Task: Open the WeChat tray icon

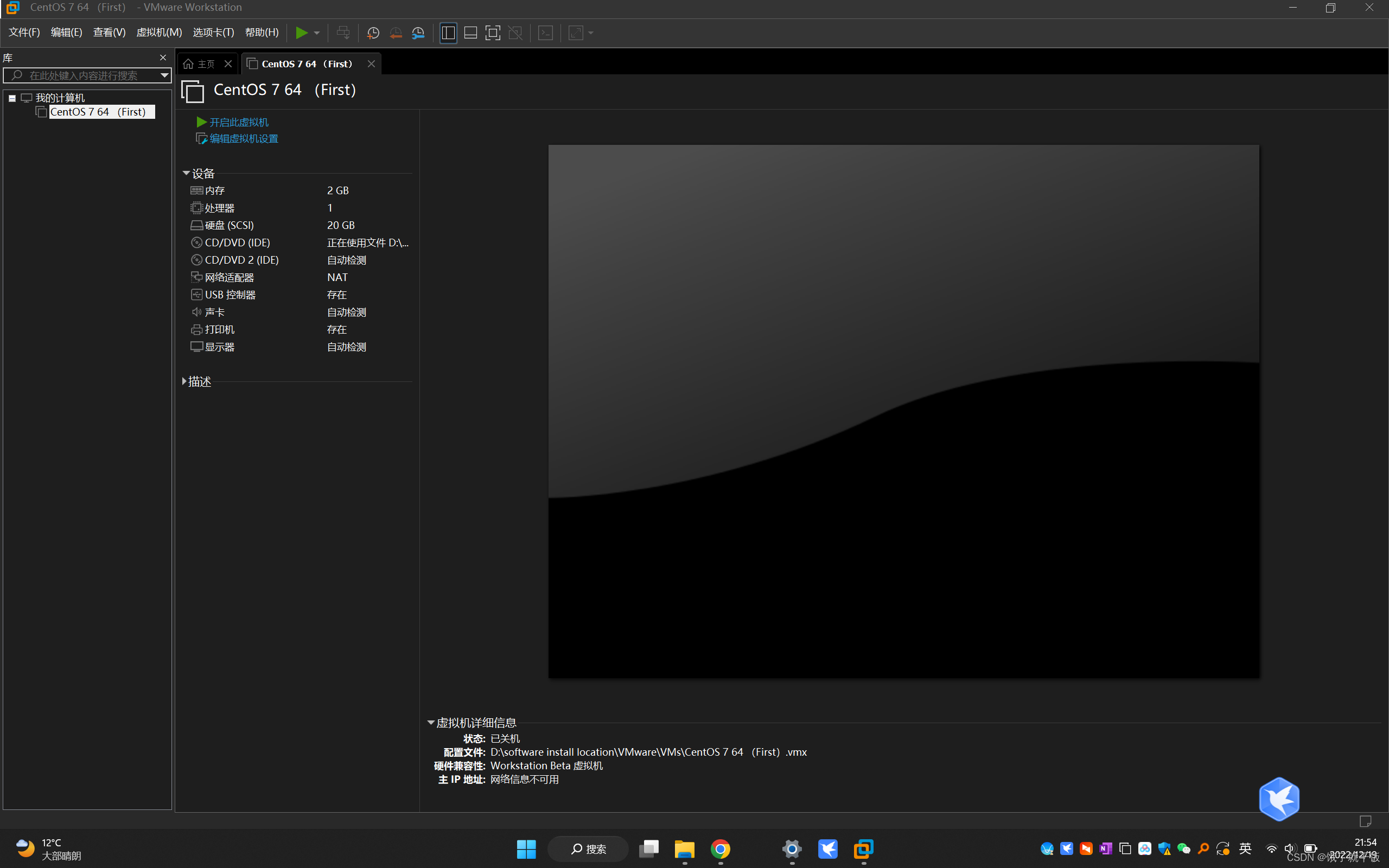Action: (1183, 848)
